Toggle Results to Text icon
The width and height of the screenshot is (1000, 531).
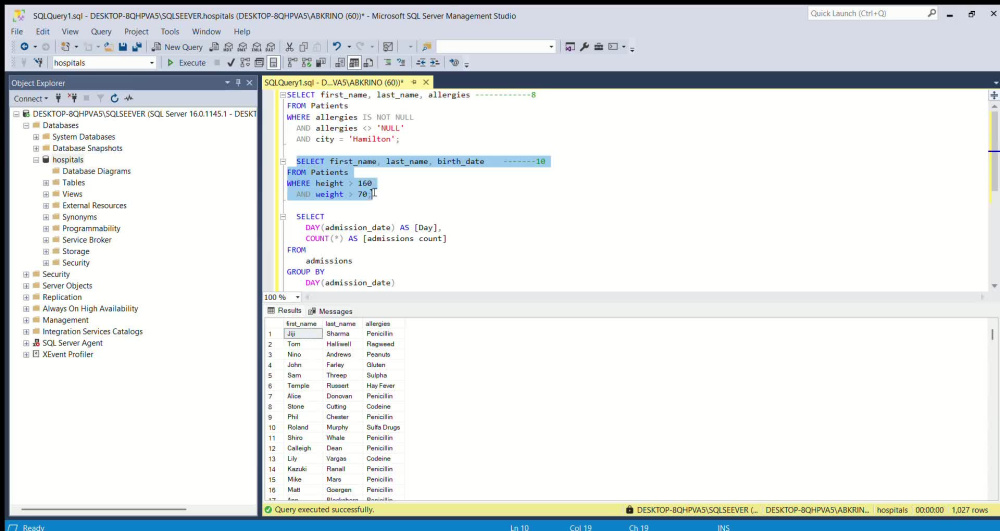(340, 62)
